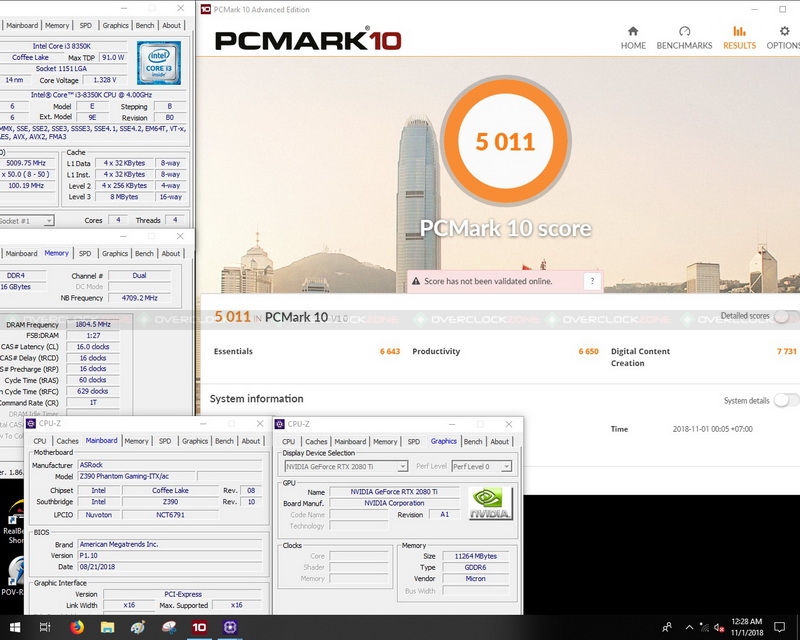Viewport: 800px width, 640px height.
Task: Open Bench tab in the DRAM Frequency window
Action: click(x=144, y=253)
